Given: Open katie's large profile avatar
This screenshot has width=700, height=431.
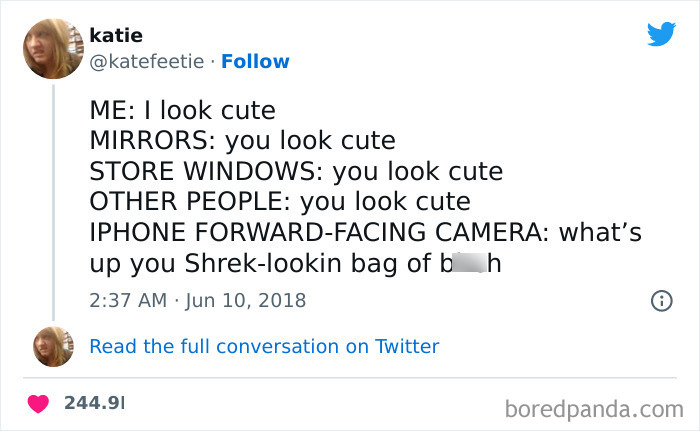Looking at the screenshot, I should click(54, 49).
